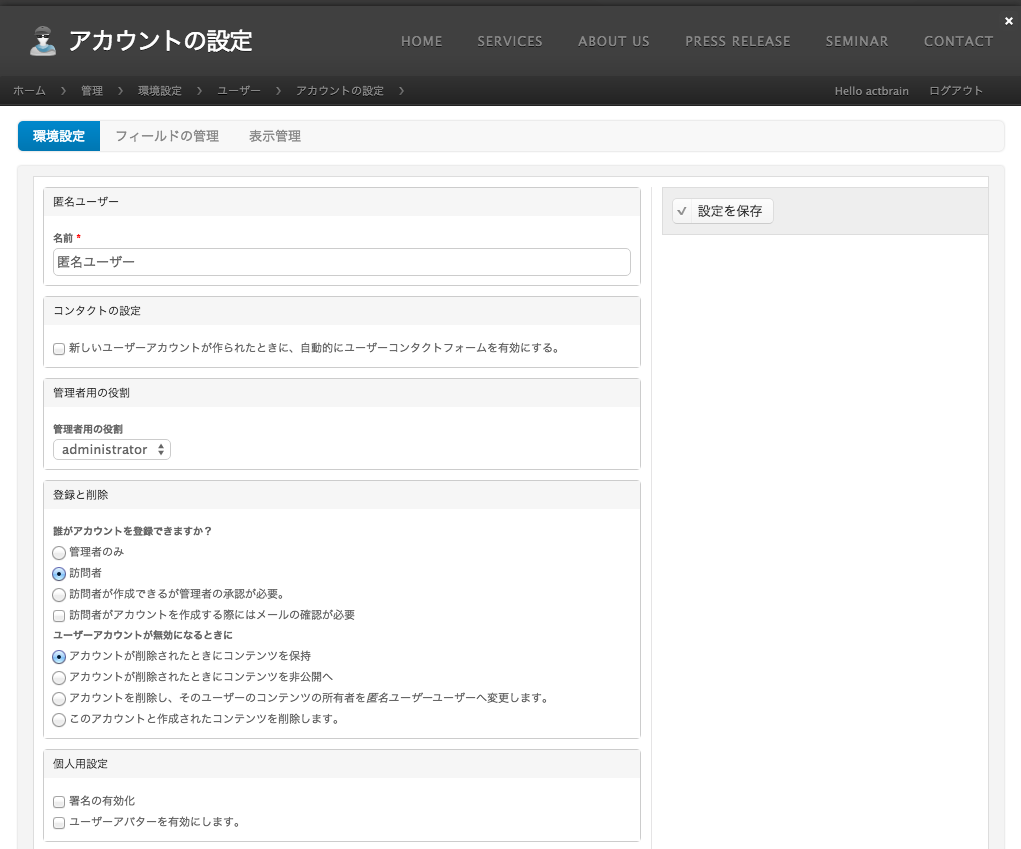This screenshot has width=1021, height=849.
Task: Open the SEMINAR menu item
Action: coord(856,41)
